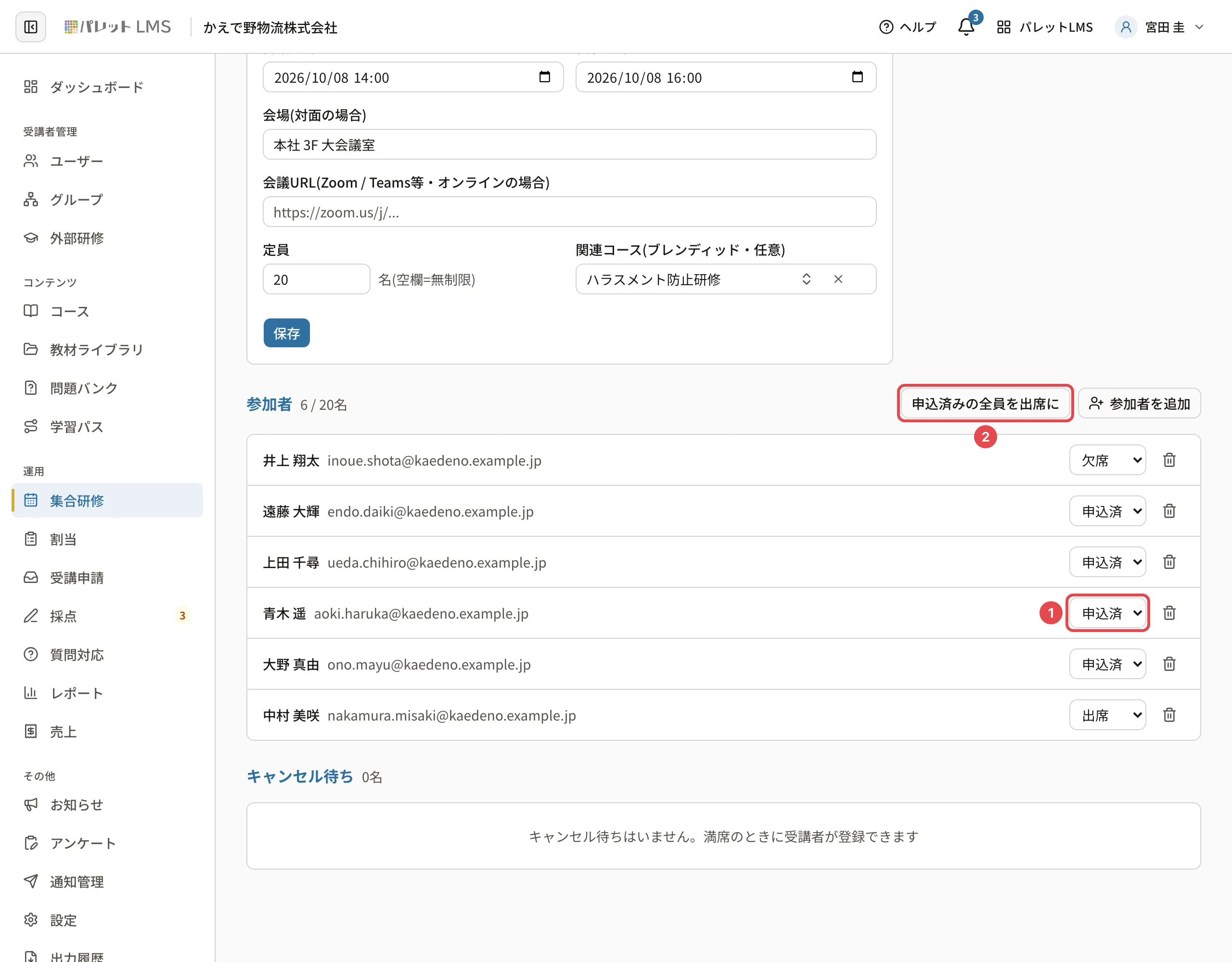1232x962 pixels.
Task: Open 受講申請 in the sidebar
Action: pos(107,577)
